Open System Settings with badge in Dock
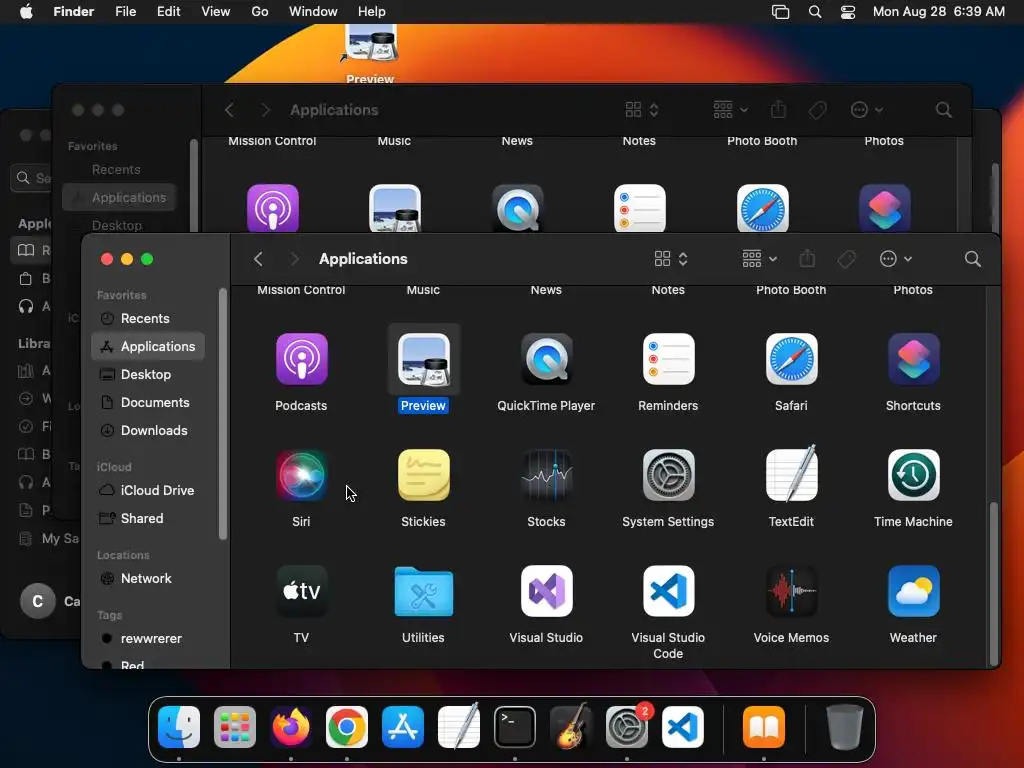This screenshot has width=1024, height=768. click(628, 727)
